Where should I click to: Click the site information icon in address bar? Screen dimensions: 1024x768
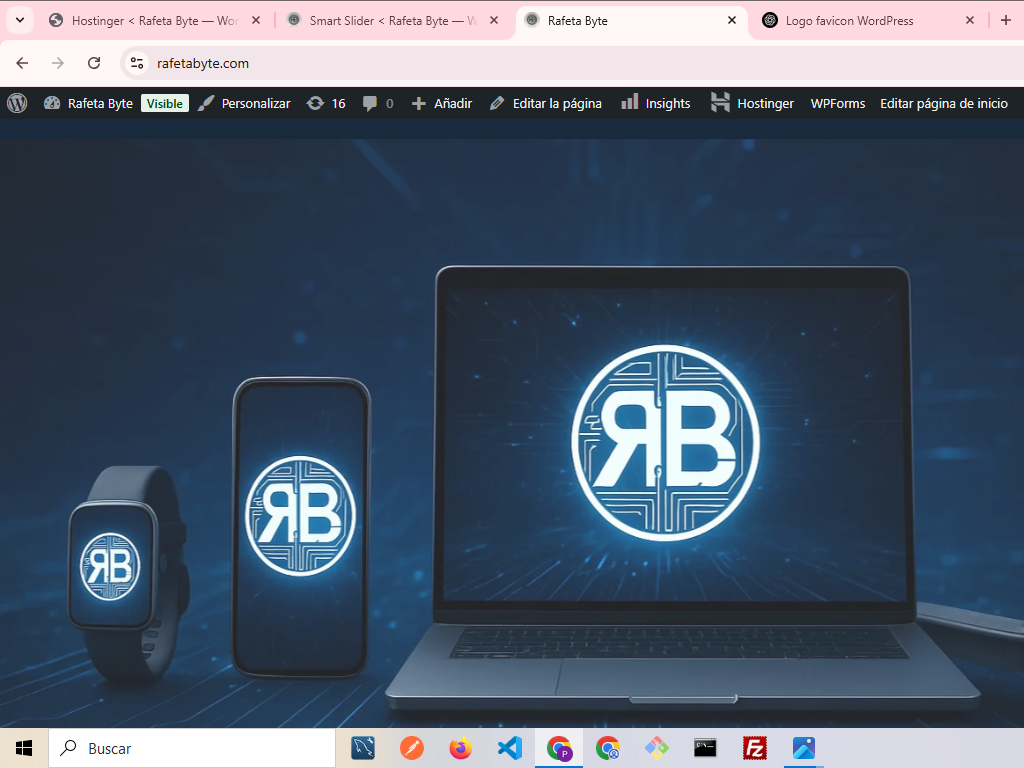click(137, 63)
